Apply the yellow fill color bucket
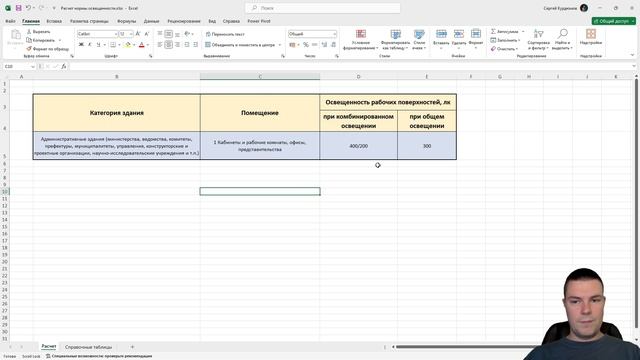640x360 pixels. (128, 44)
